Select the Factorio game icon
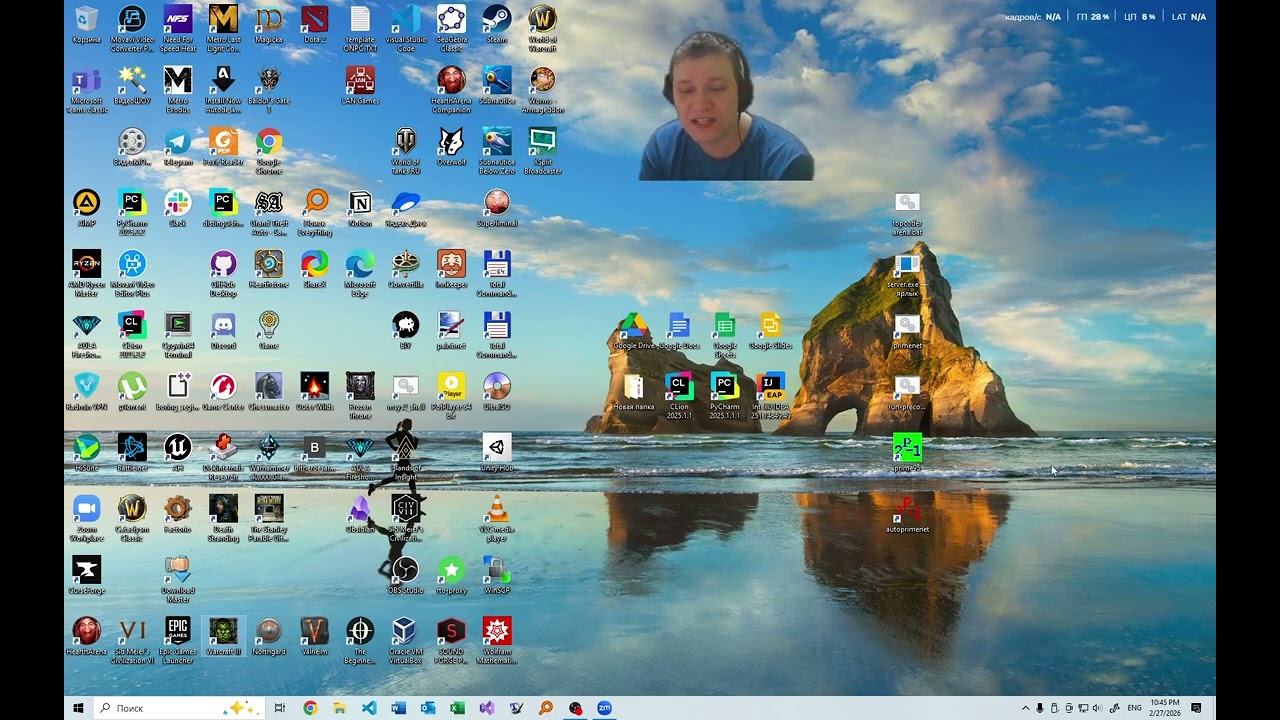This screenshot has height=720, width=1280. tap(178, 513)
